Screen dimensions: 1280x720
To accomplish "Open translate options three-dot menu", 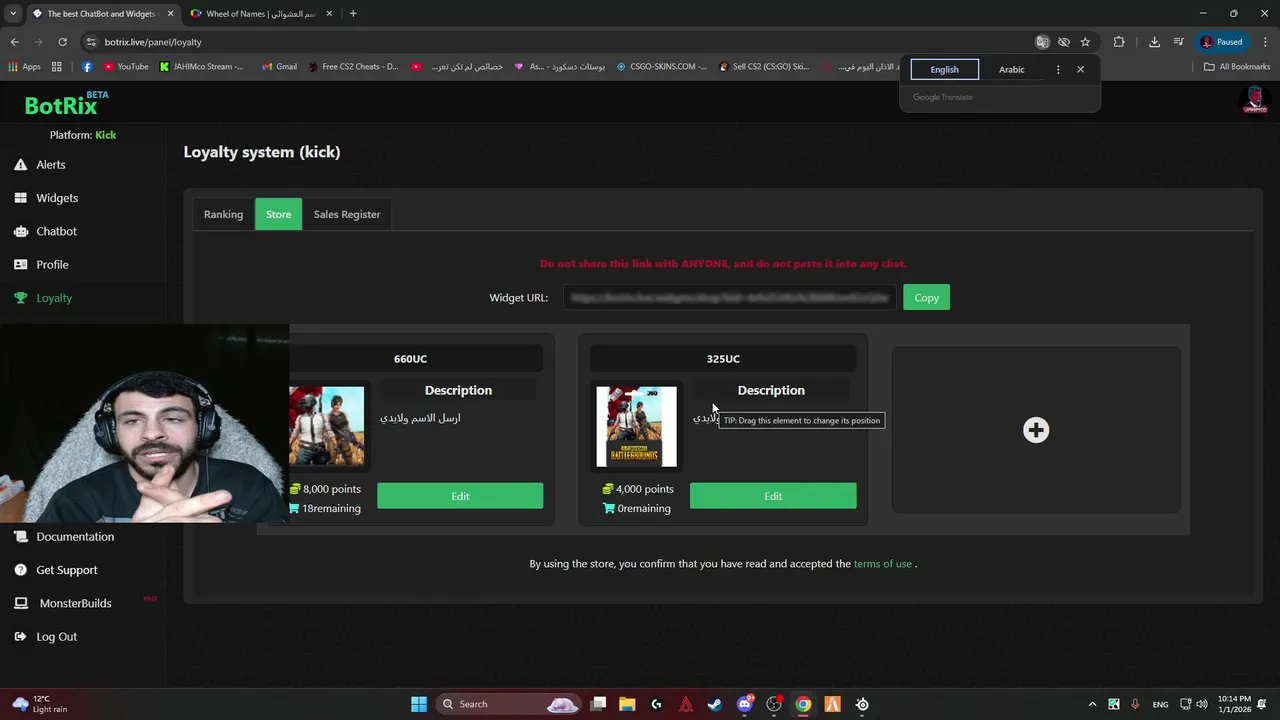I will [x=1058, y=70].
